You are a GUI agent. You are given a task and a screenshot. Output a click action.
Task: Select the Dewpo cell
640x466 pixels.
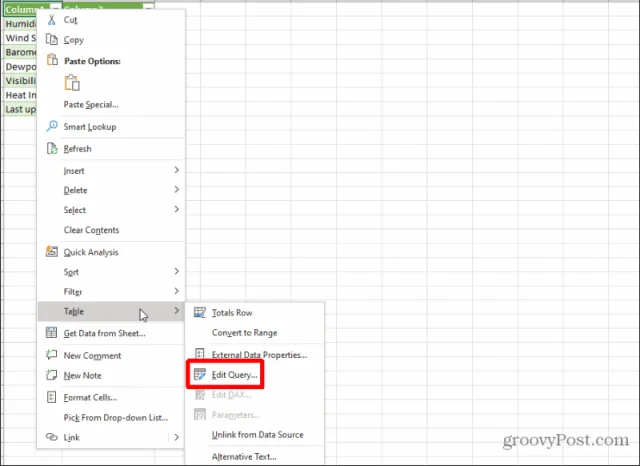click(x=20, y=67)
